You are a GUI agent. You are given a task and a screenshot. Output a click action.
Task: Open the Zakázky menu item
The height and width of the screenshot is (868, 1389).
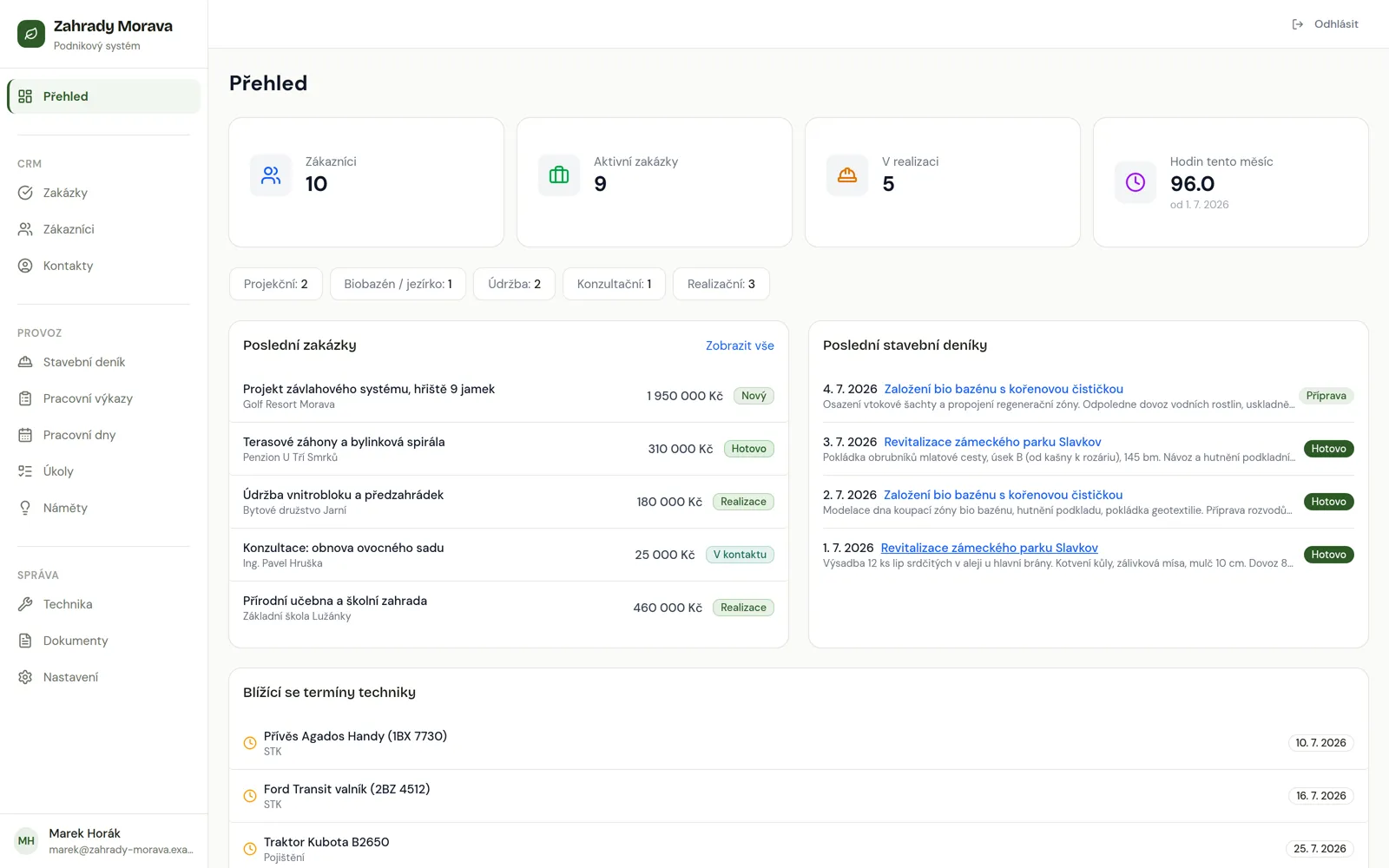(x=103, y=193)
